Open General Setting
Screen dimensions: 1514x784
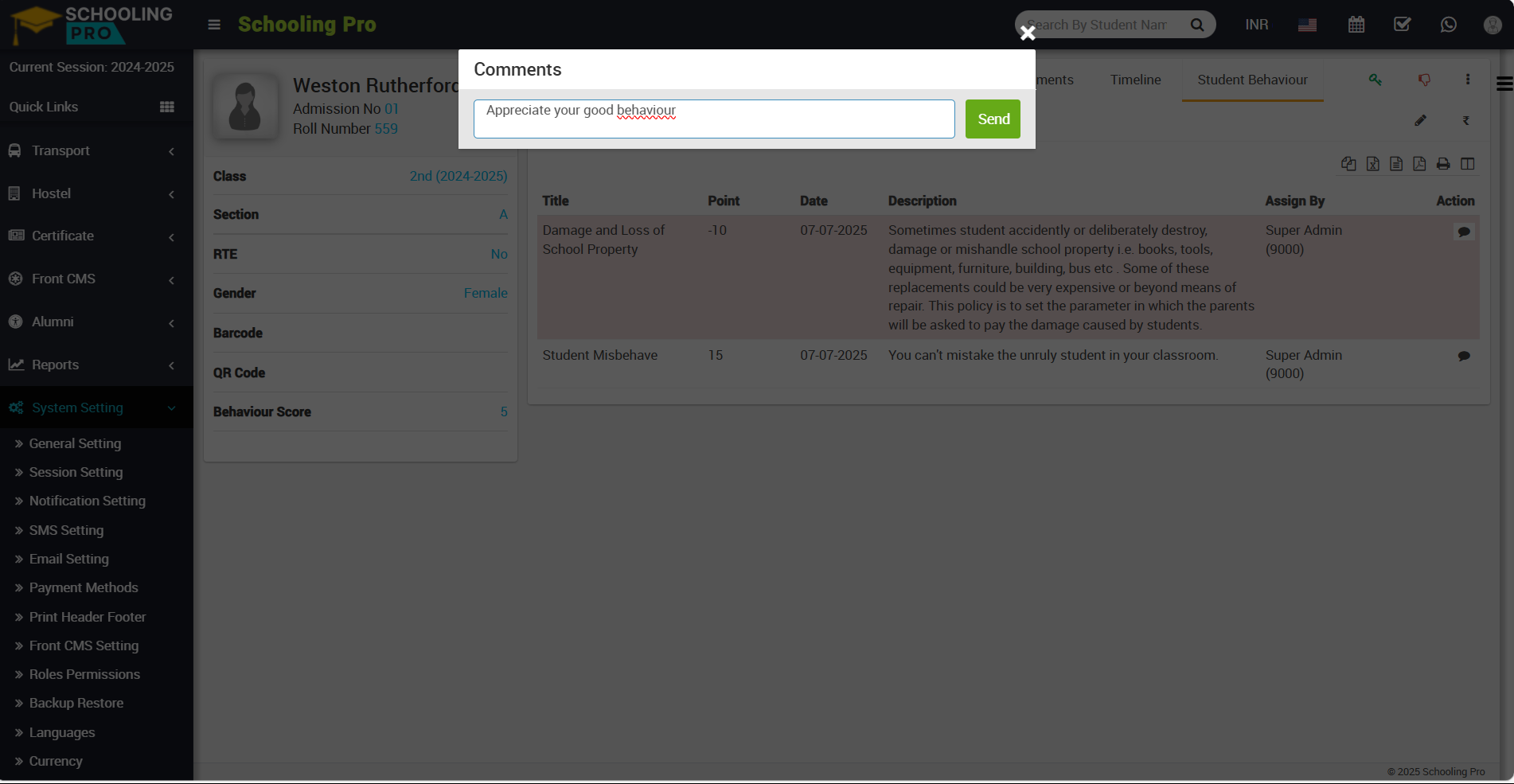75,443
